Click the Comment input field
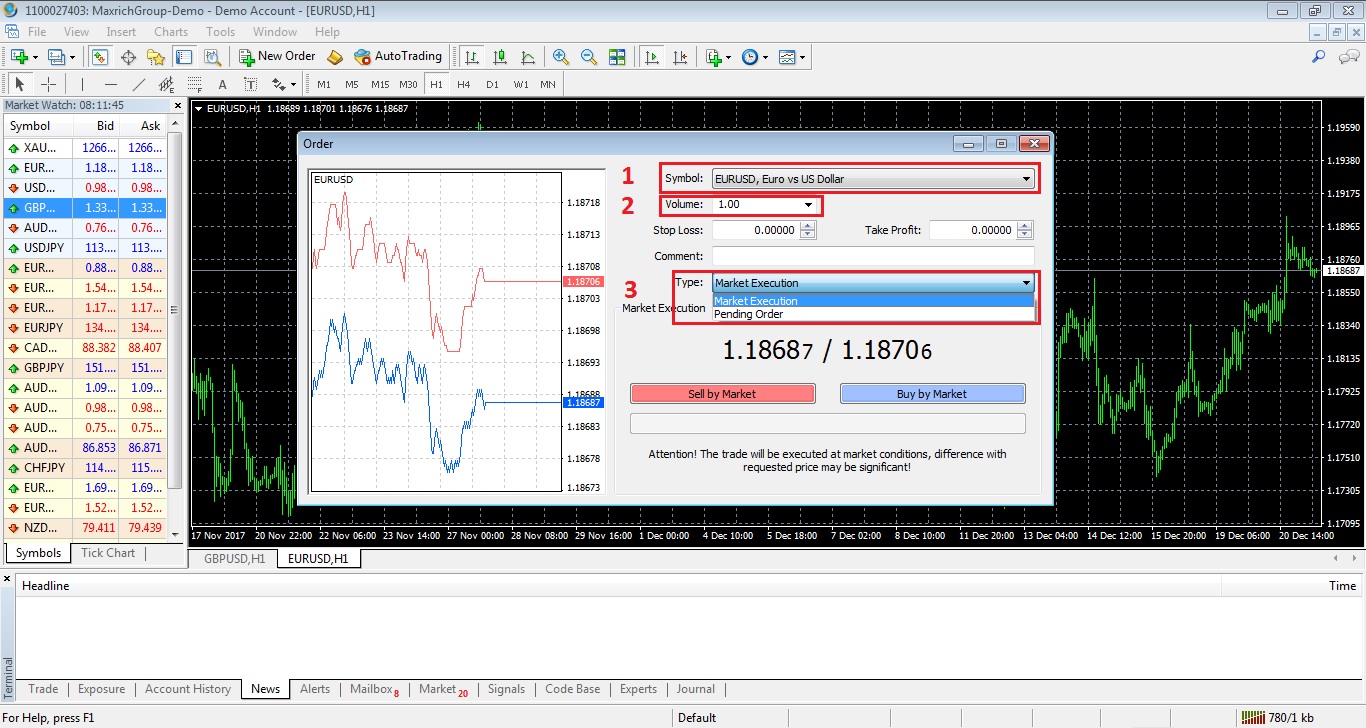The height and width of the screenshot is (728, 1366). (x=873, y=256)
